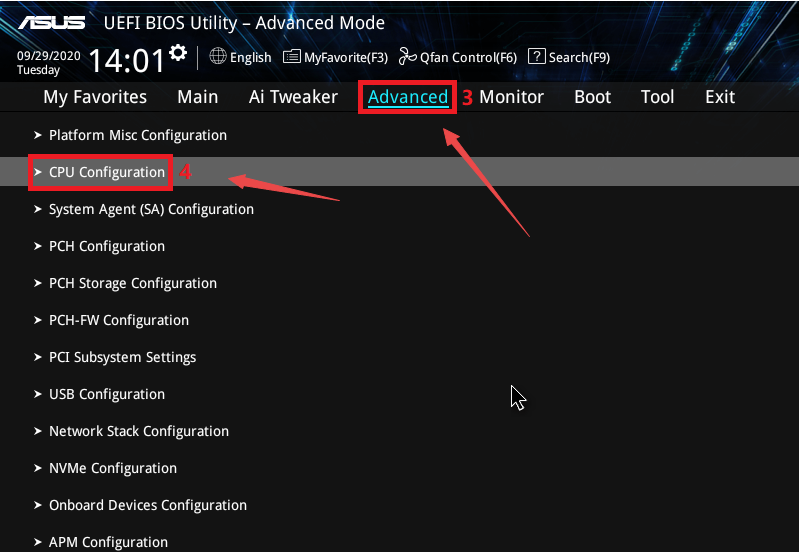The height and width of the screenshot is (552, 799).
Task: Expand arrow next to System Agent Configuration
Action: 38,209
